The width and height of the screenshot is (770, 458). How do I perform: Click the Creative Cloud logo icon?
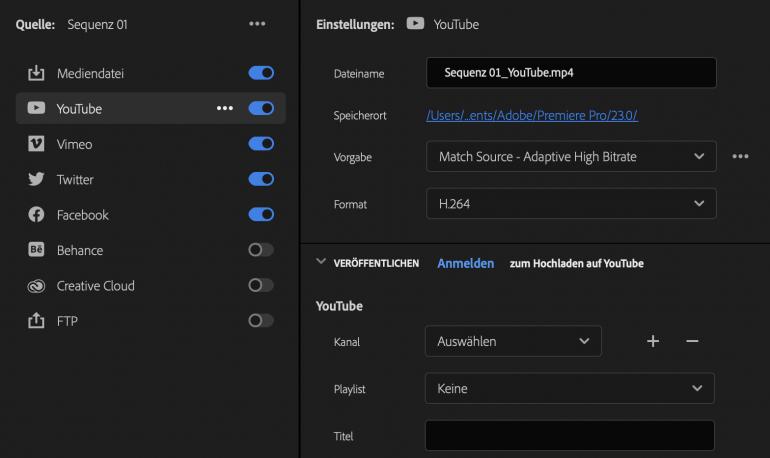36,286
